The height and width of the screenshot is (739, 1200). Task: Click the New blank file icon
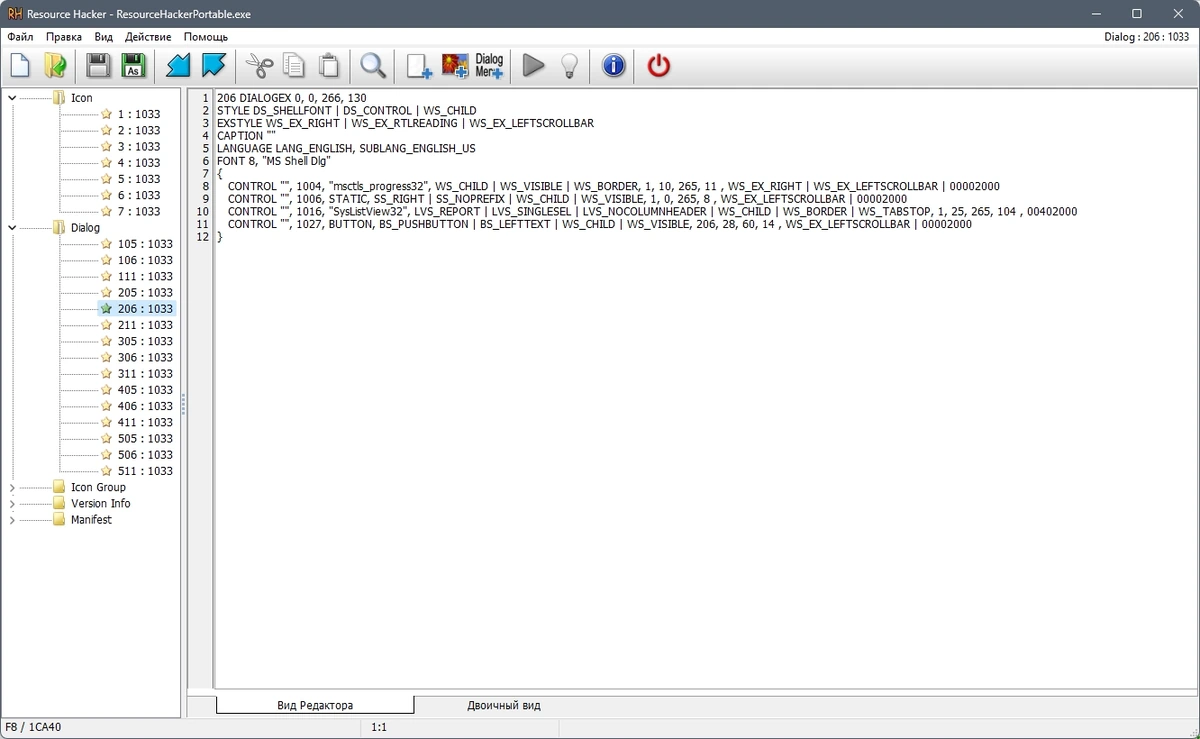(20, 66)
